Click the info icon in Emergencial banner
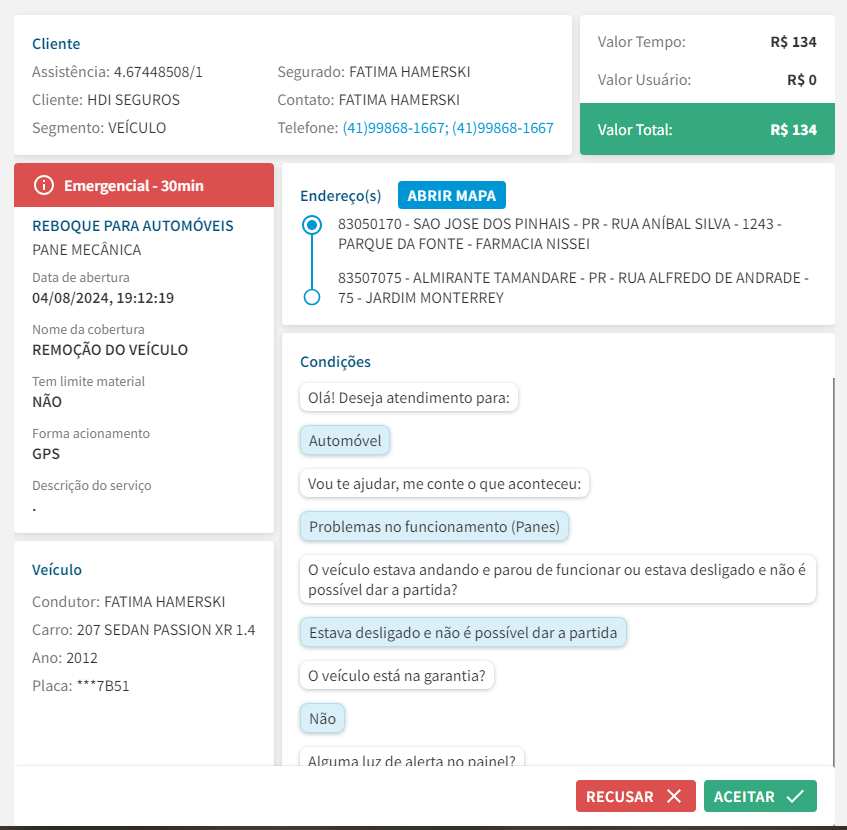Image resolution: width=847 pixels, height=830 pixels. [43, 185]
